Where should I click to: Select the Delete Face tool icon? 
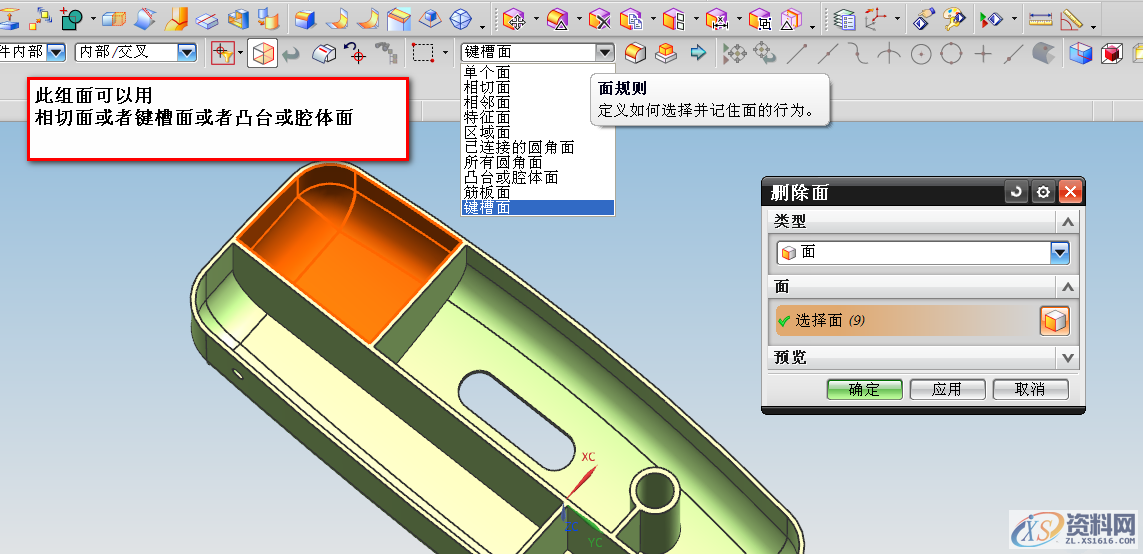click(599, 18)
